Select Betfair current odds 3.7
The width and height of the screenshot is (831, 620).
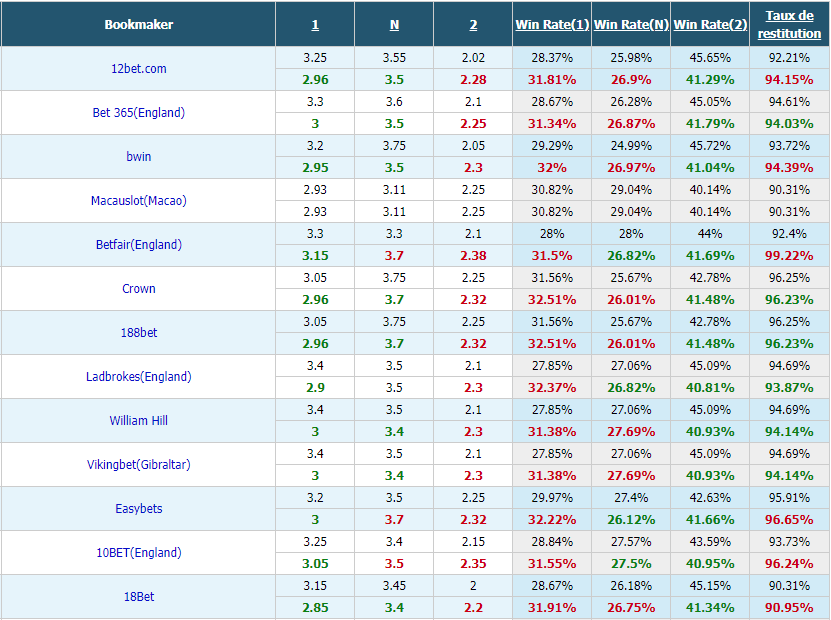click(394, 255)
